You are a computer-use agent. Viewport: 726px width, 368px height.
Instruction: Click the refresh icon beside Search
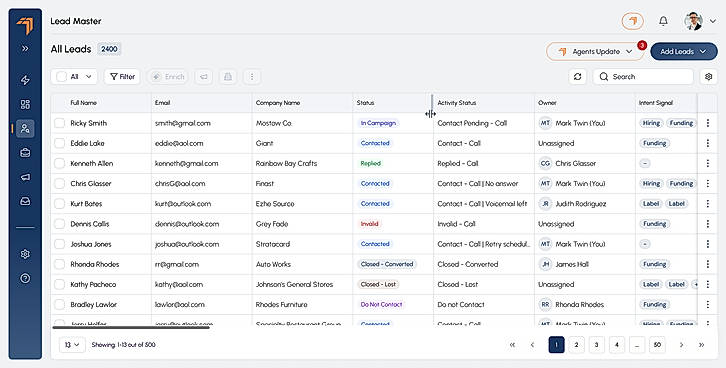point(577,77)
